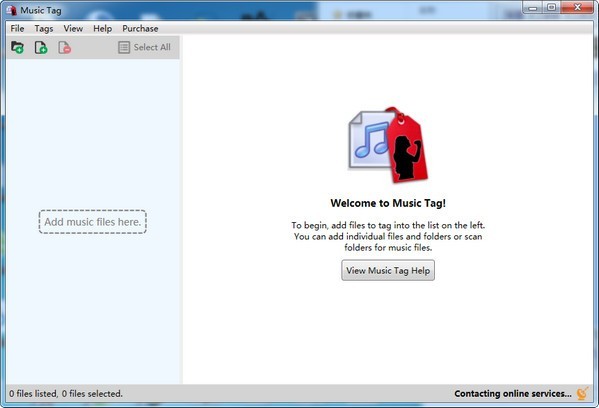Click the remove file toolbar icon
Image resolution: width=599 pixels, height=408 pixels.
tap(65, 47)
